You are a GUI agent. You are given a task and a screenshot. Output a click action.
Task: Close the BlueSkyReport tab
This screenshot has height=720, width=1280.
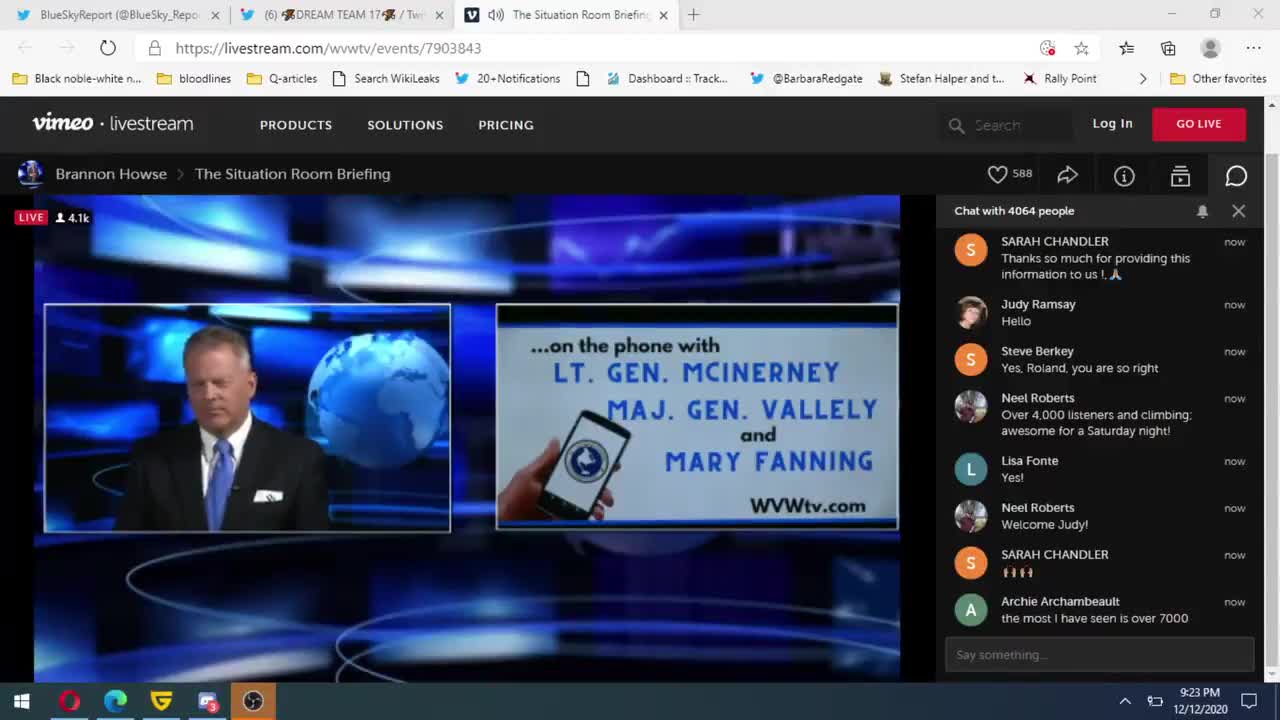(x=214, y=15)
